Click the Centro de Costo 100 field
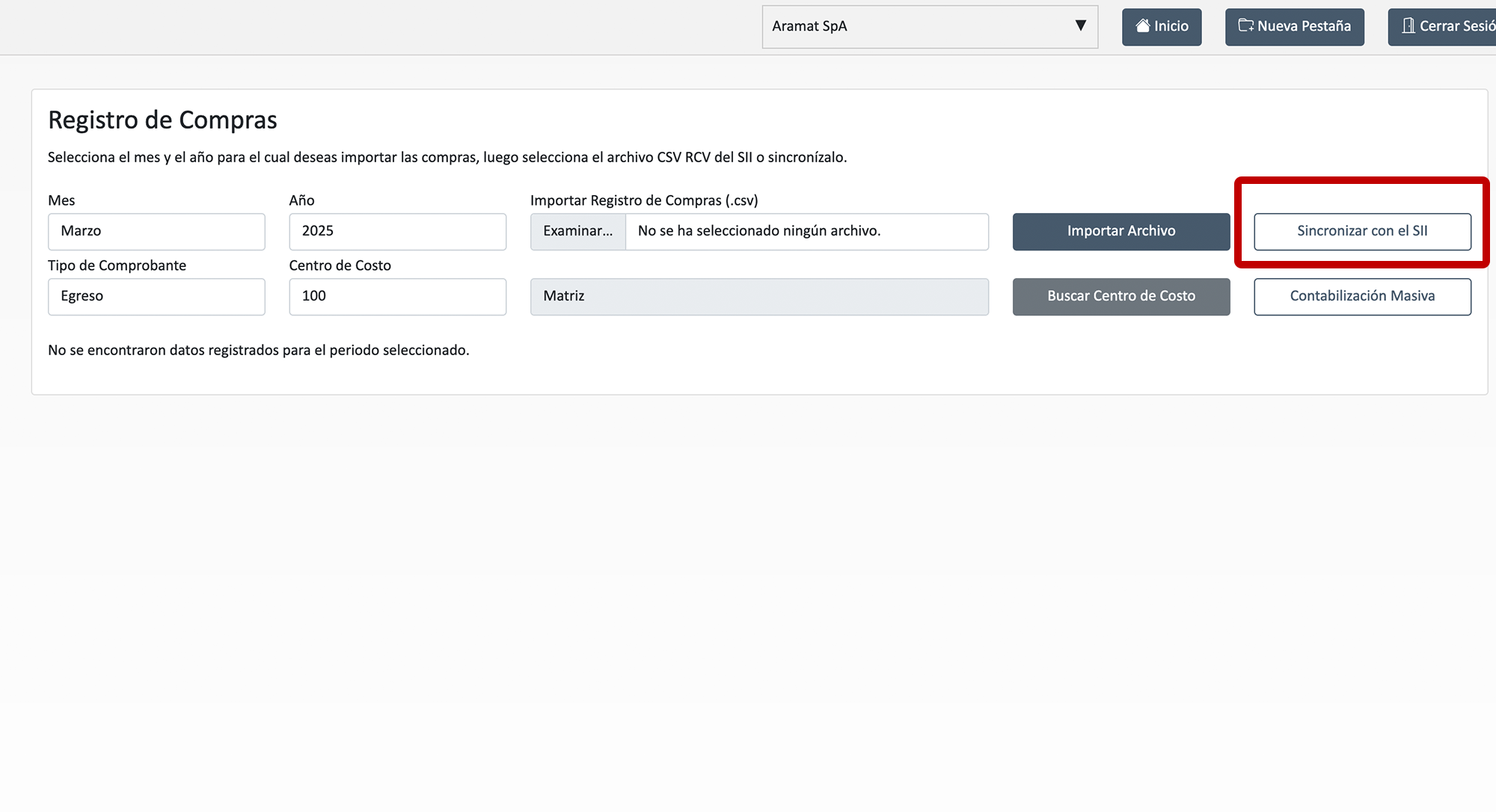The width and height of the screenshot is (1496, 812). [397, 297]
